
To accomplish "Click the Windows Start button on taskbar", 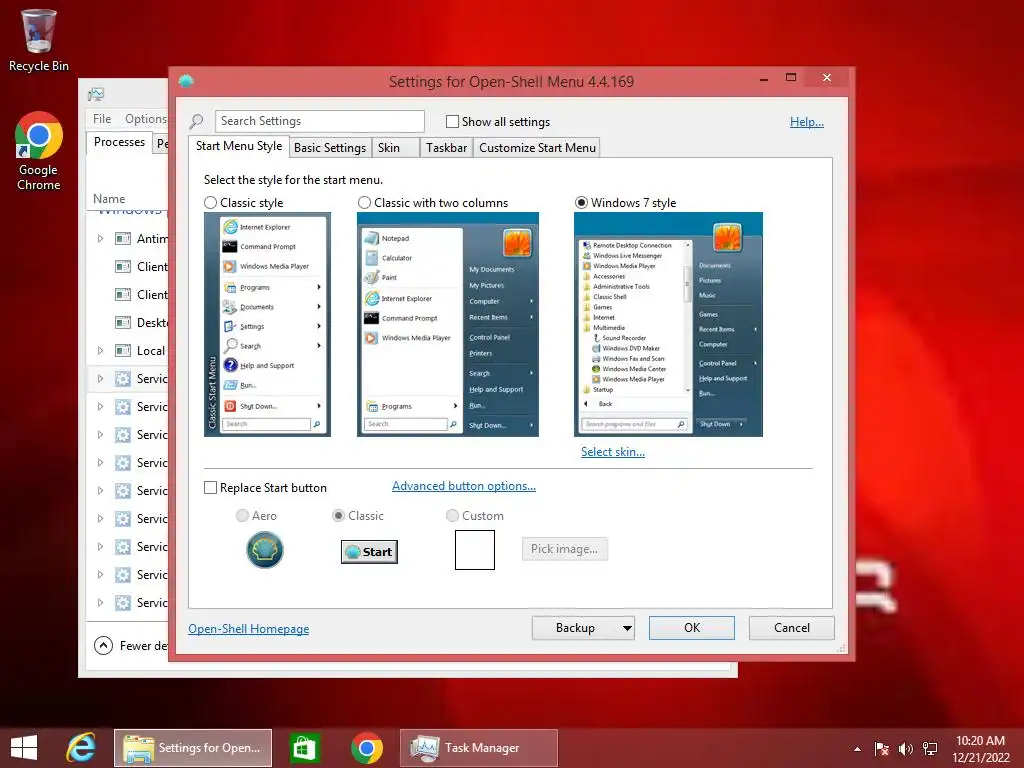I will click(x=24, y=748).
